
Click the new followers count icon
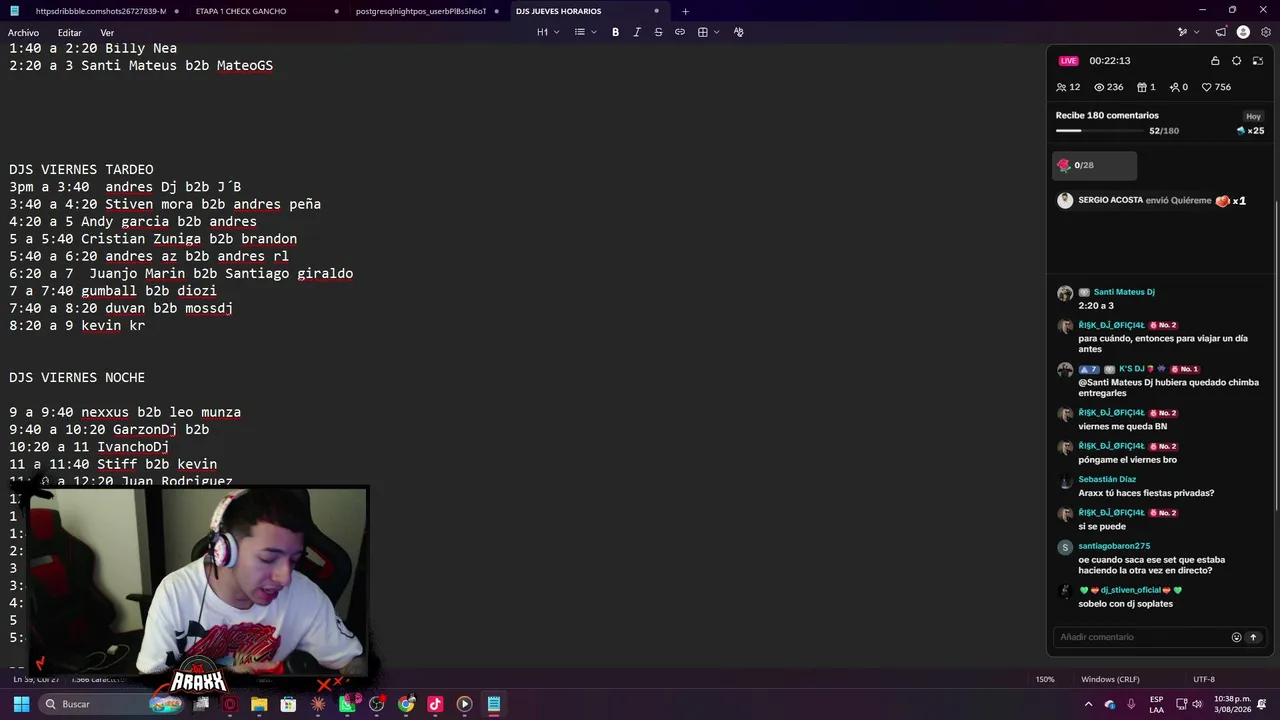pos(1179,87)
